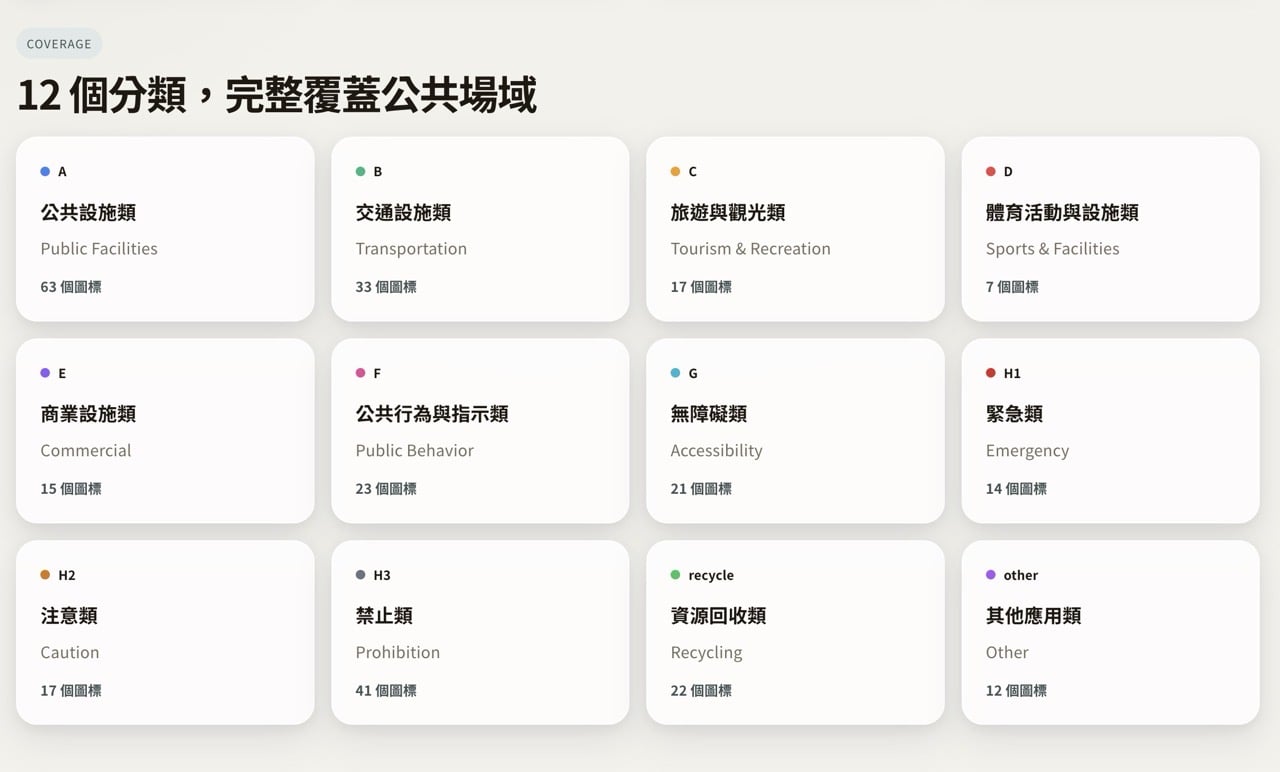Image resolution: width=1280 pixels, height=772 pixels.
Task: Select the Tourism & Recreation category card
Action: point(795,229)
